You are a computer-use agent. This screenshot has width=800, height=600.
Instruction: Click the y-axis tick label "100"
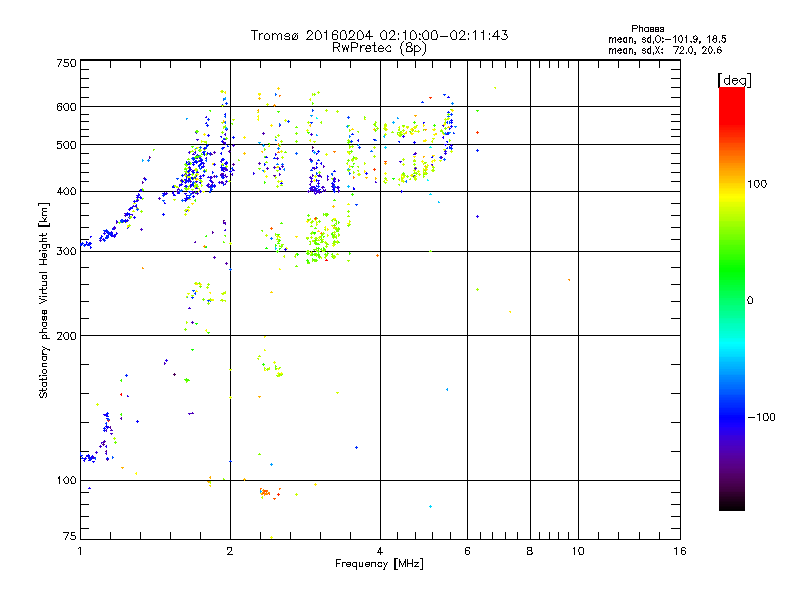click(x=66, y=481)
